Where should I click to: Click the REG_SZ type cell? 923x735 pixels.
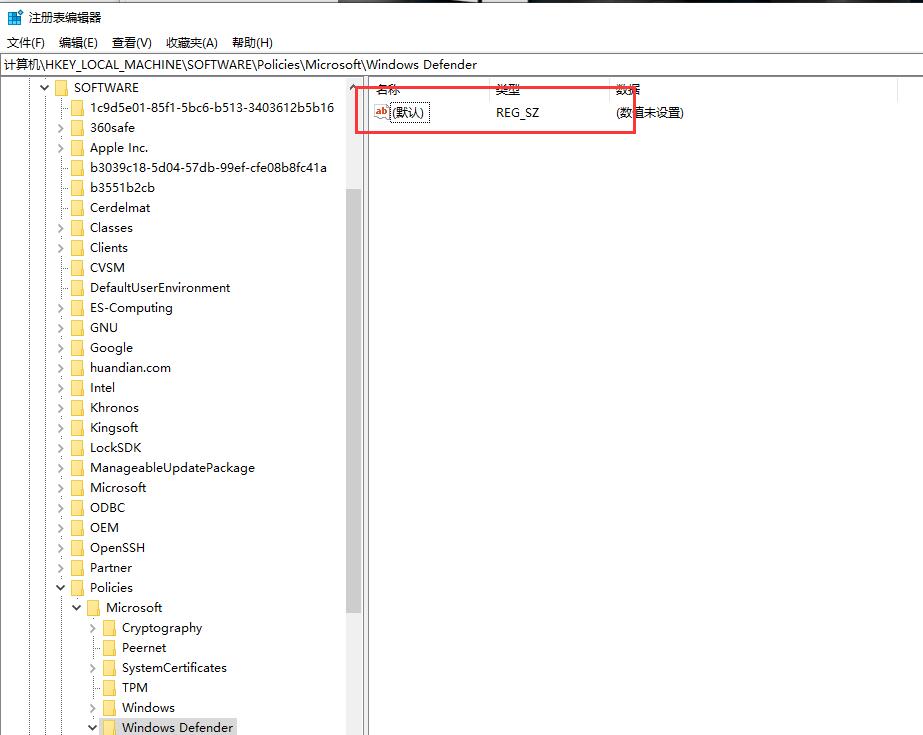point(517,112)
